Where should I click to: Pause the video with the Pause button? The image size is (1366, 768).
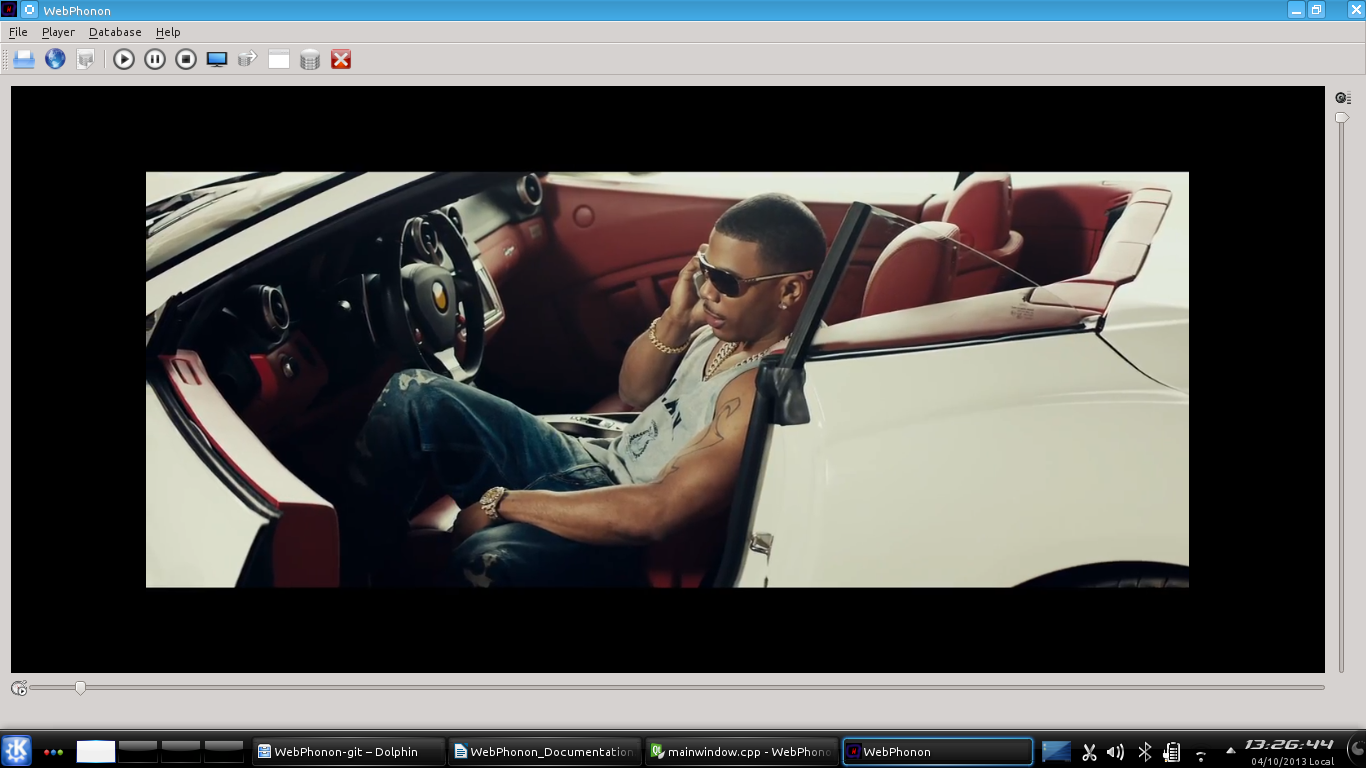click(155, 60)
